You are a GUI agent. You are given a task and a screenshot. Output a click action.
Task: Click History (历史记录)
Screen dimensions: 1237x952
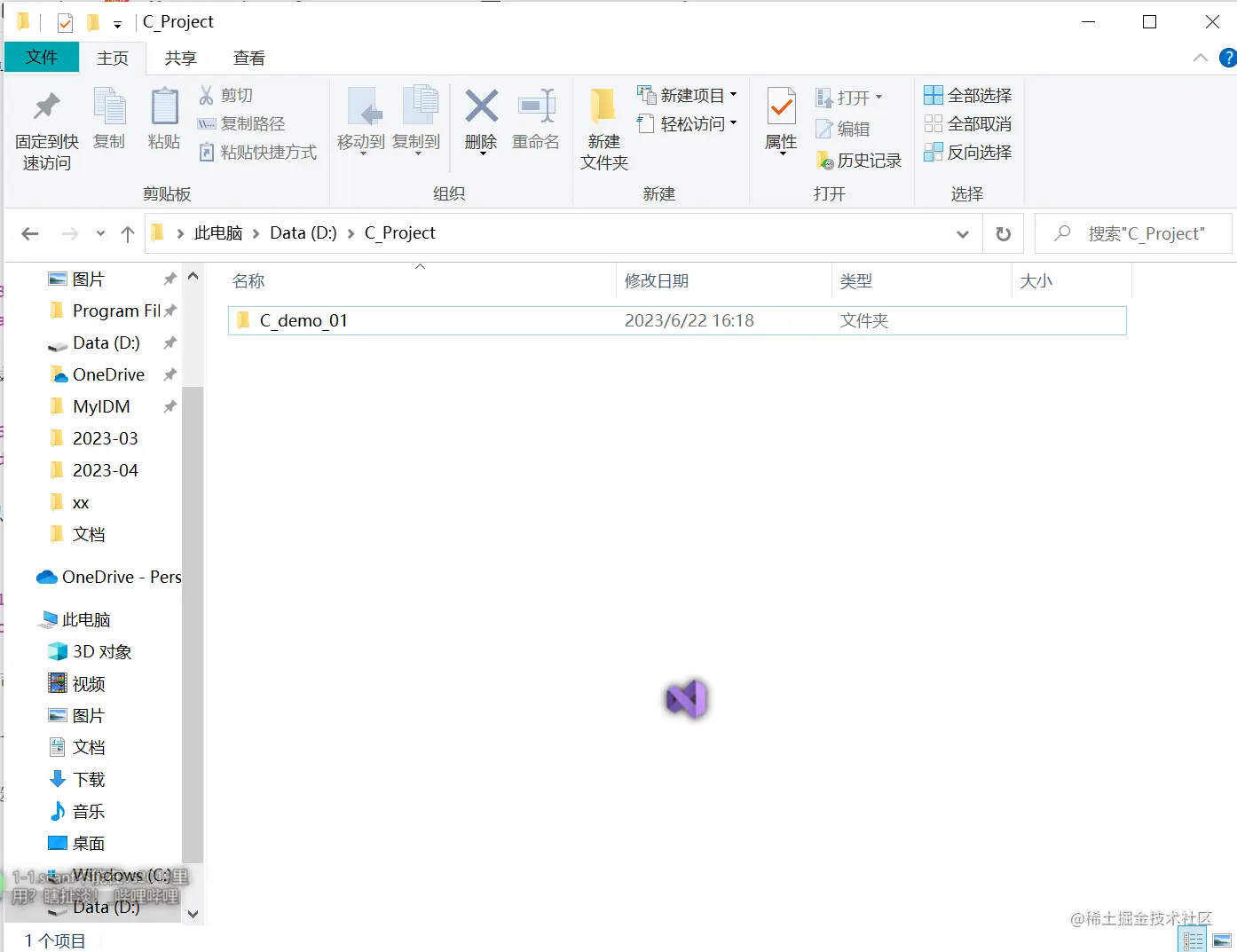click(x=858, y=160)
